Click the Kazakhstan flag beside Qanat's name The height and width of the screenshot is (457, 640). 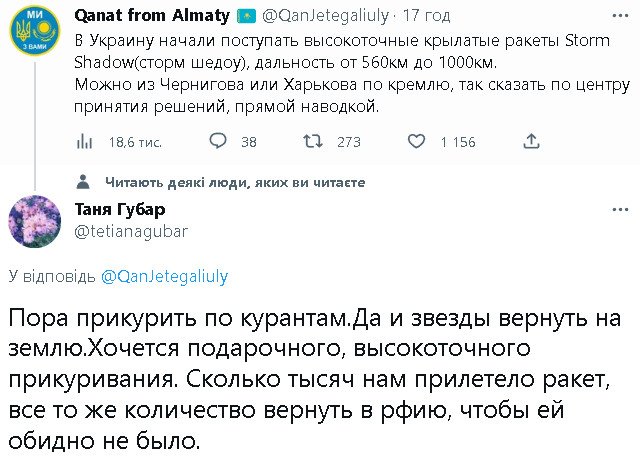(247, 17)
